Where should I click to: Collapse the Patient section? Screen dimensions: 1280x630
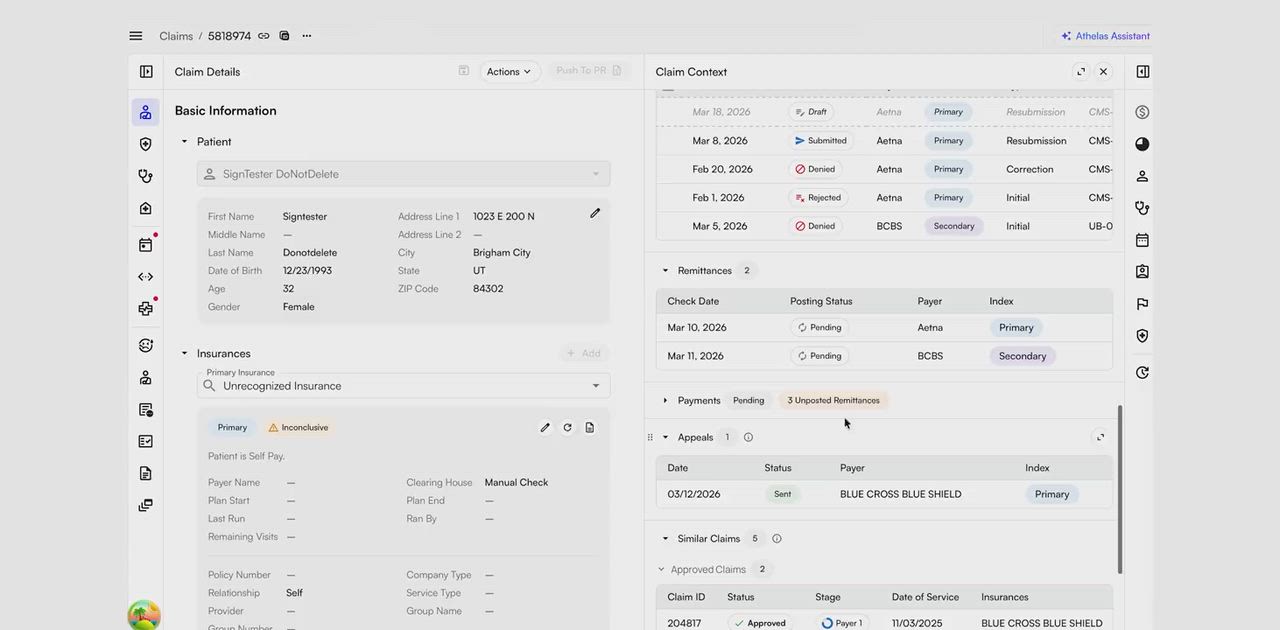184,142
